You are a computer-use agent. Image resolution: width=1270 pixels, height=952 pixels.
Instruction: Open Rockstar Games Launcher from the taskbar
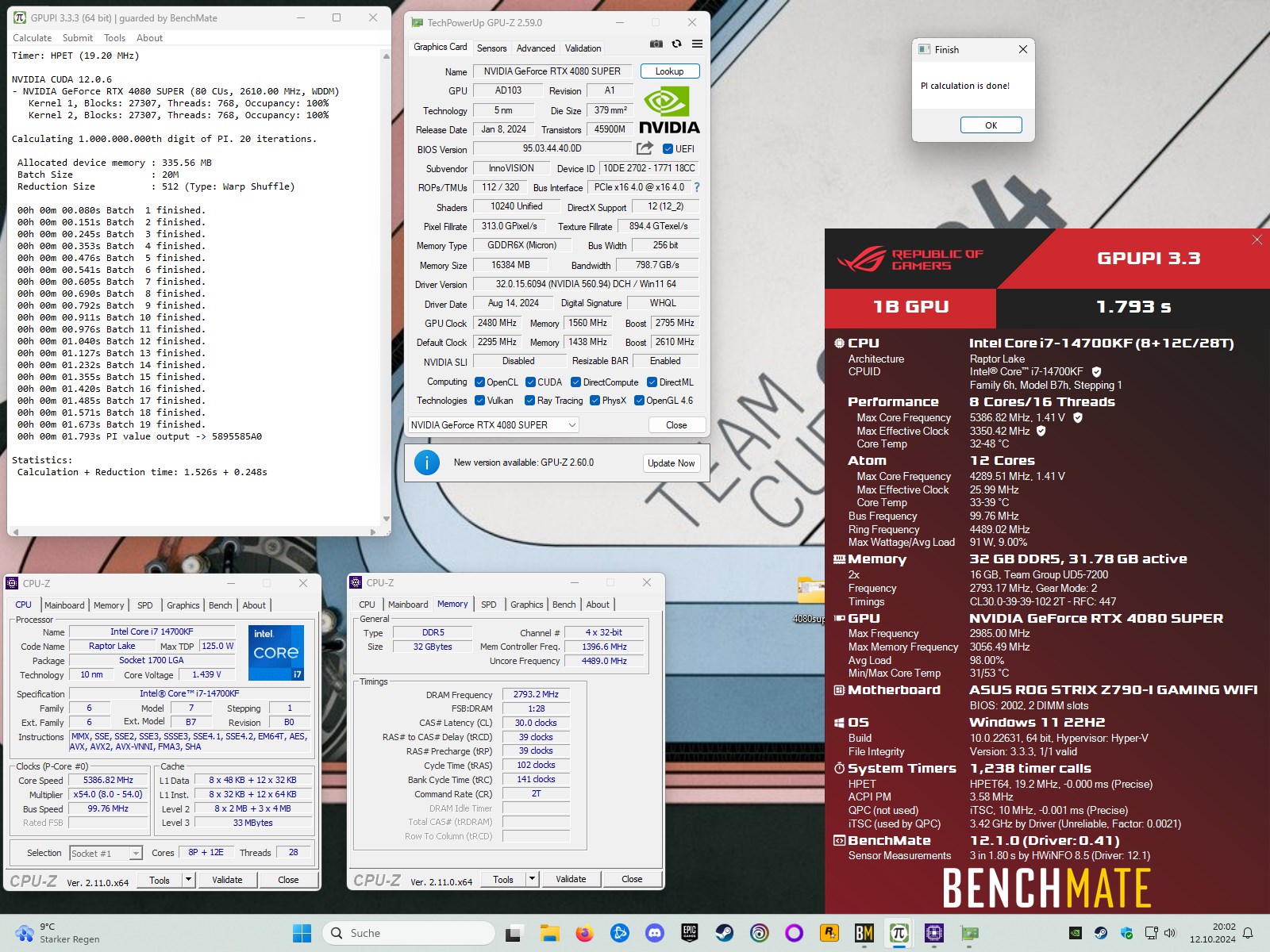coord(829,933)
